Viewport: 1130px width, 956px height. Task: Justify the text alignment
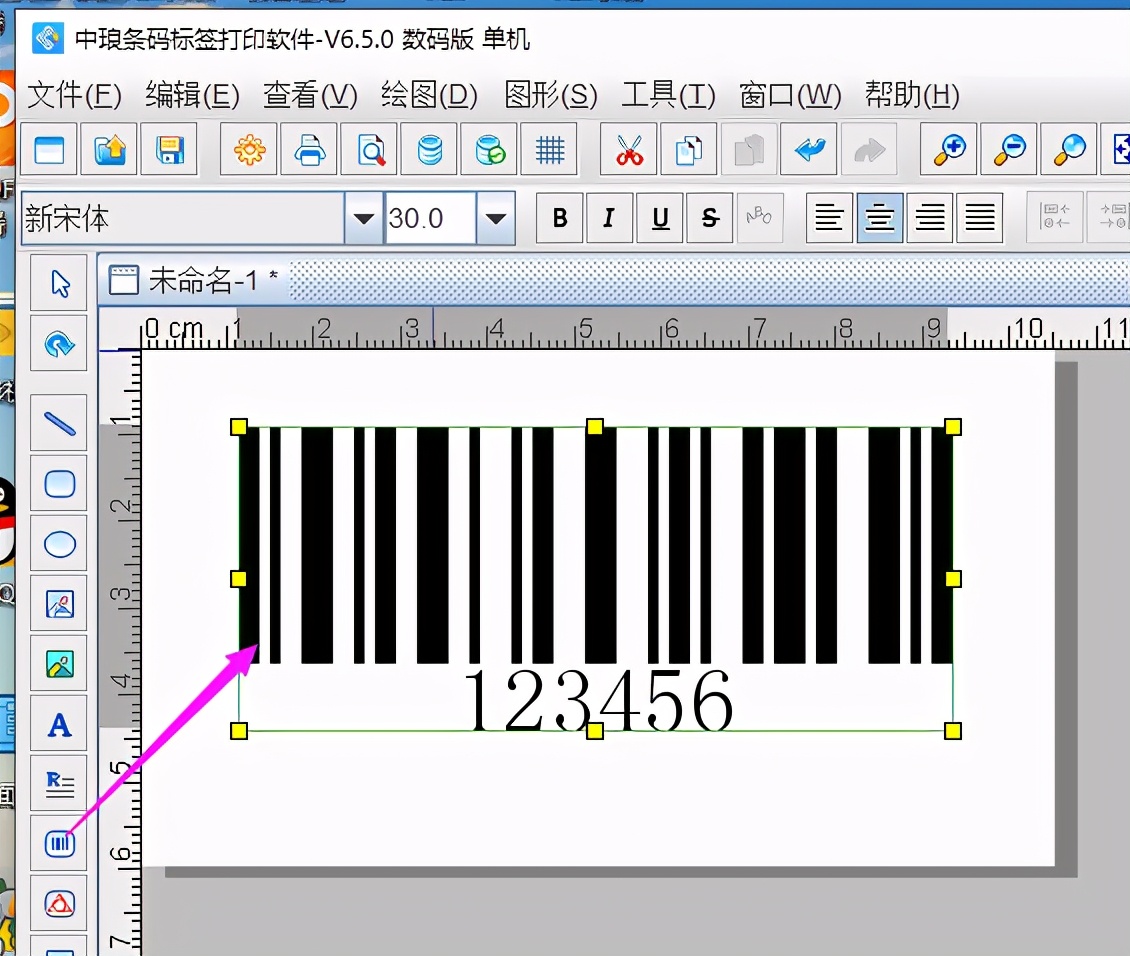979,217
